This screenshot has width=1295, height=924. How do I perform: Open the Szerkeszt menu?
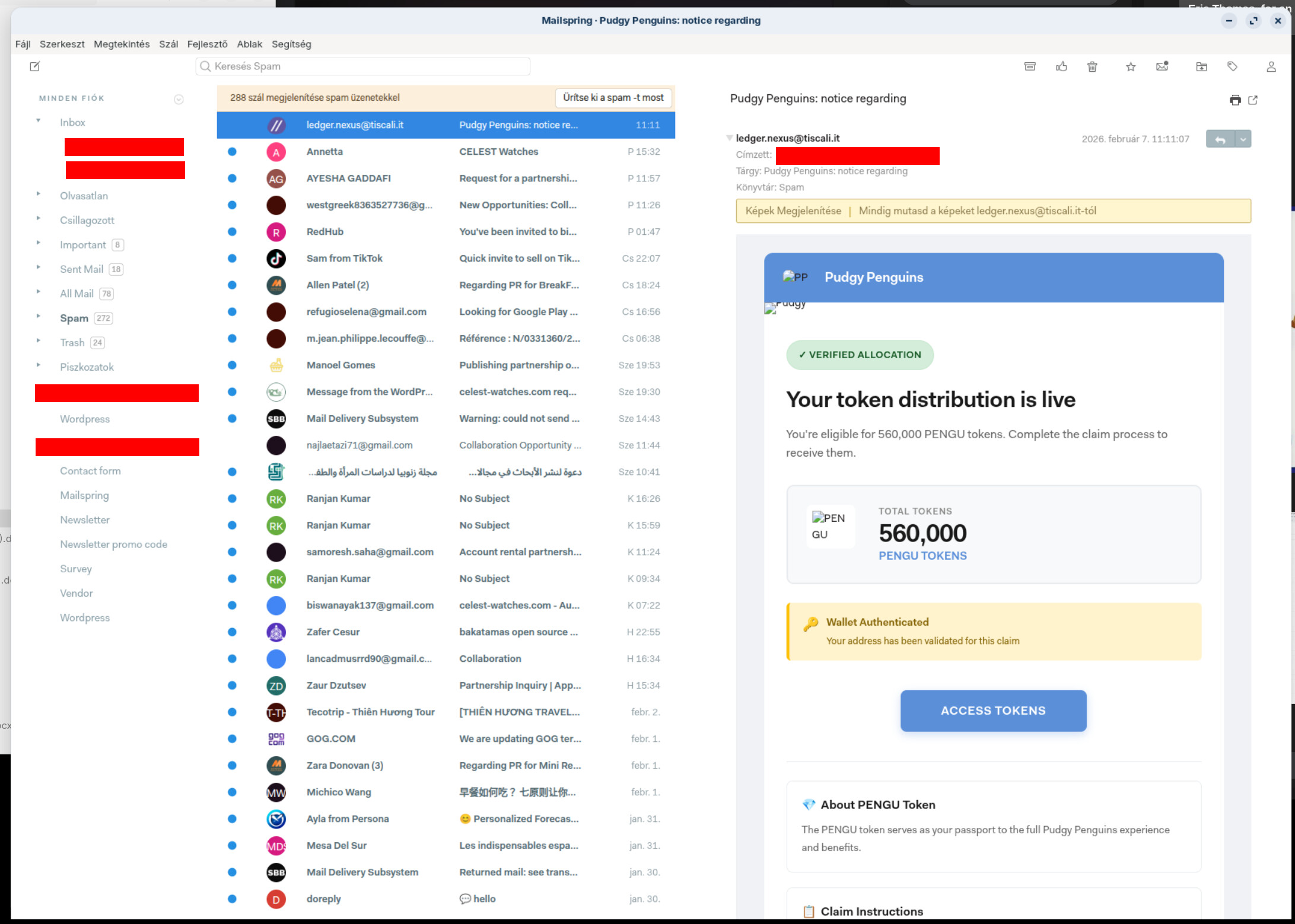pos(62,44)
